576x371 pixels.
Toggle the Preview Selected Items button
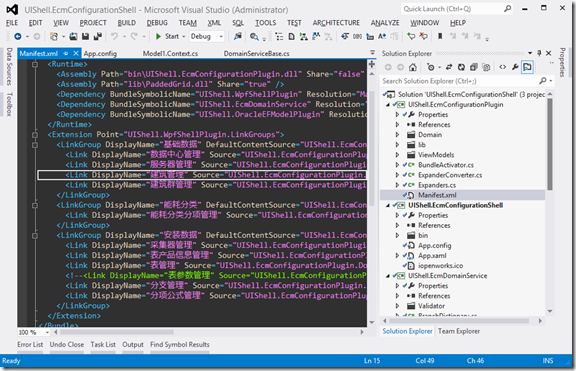click(x=527, y=67)
